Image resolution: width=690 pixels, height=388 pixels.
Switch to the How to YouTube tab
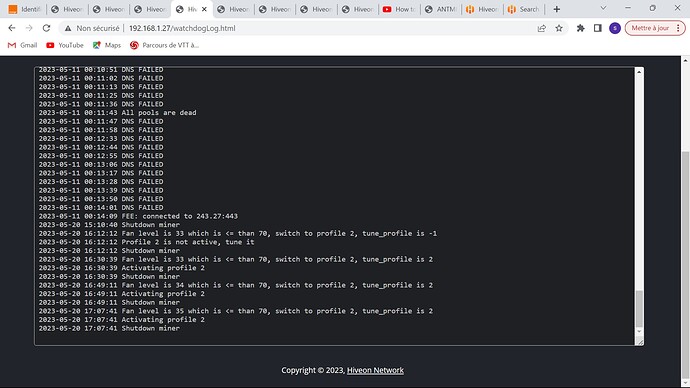point(399,9)
